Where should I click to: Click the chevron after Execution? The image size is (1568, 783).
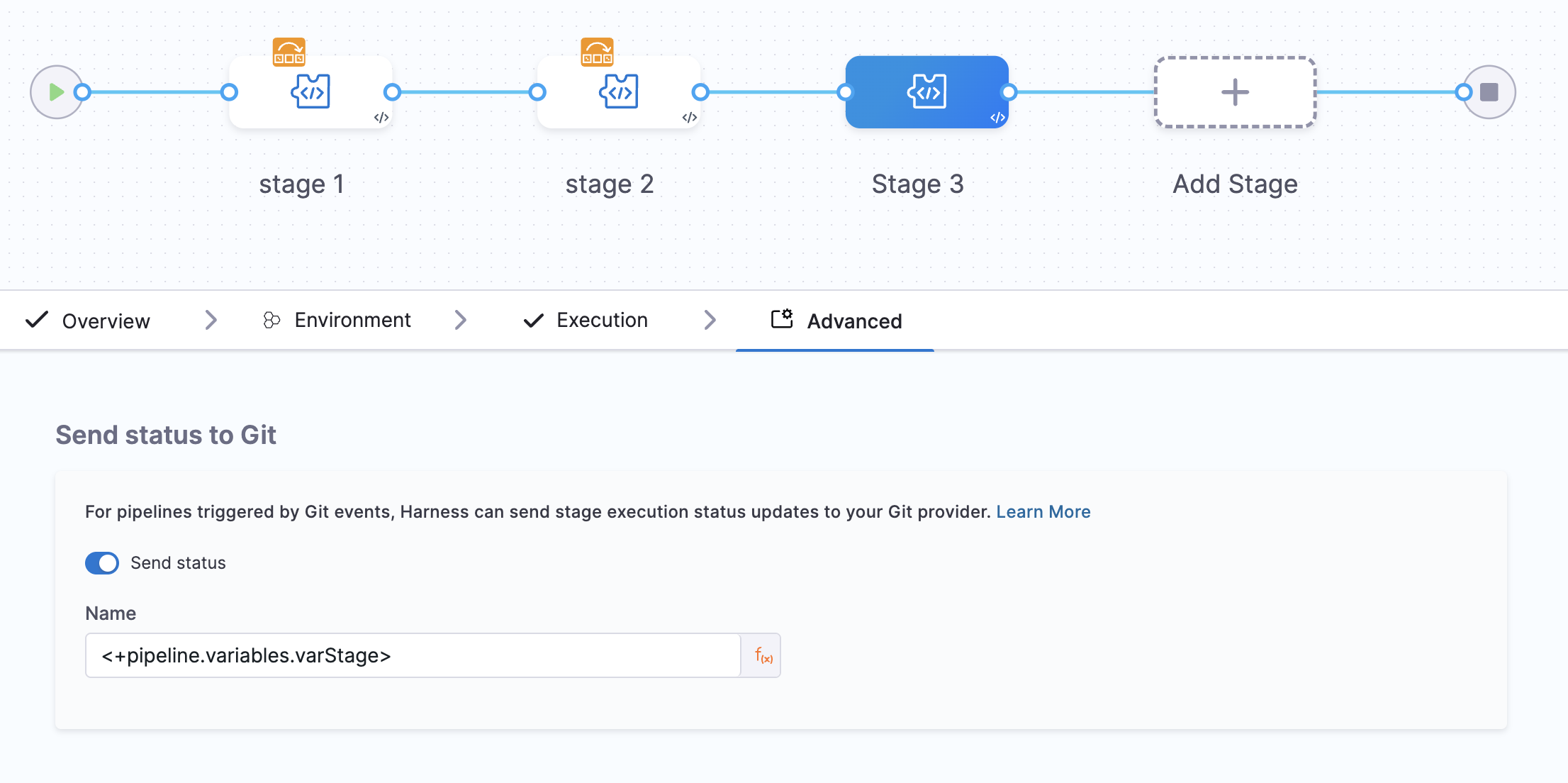(x=711, y=320)
